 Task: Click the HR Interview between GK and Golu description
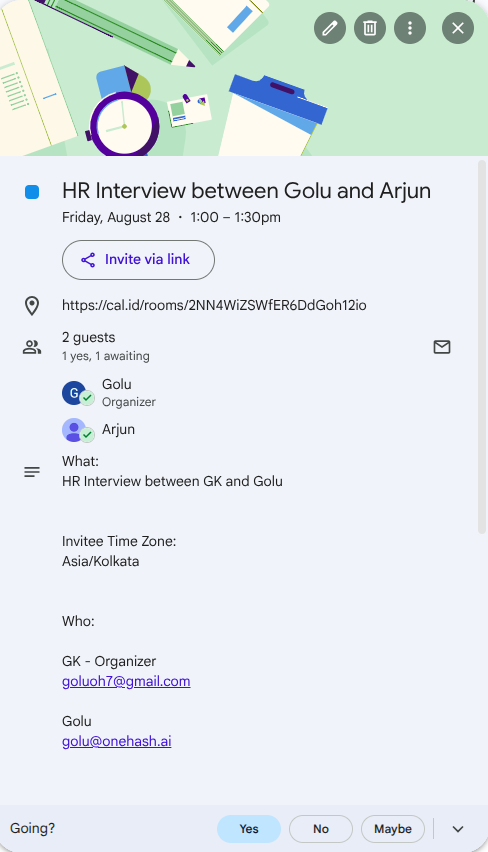[172, 481]
